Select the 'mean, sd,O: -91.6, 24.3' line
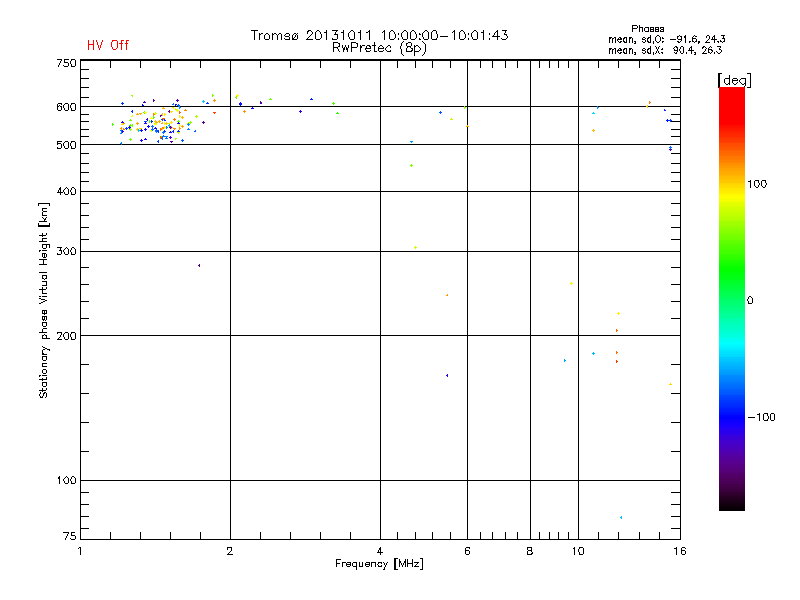The image size is (800, 600). (x=666, y=39)
